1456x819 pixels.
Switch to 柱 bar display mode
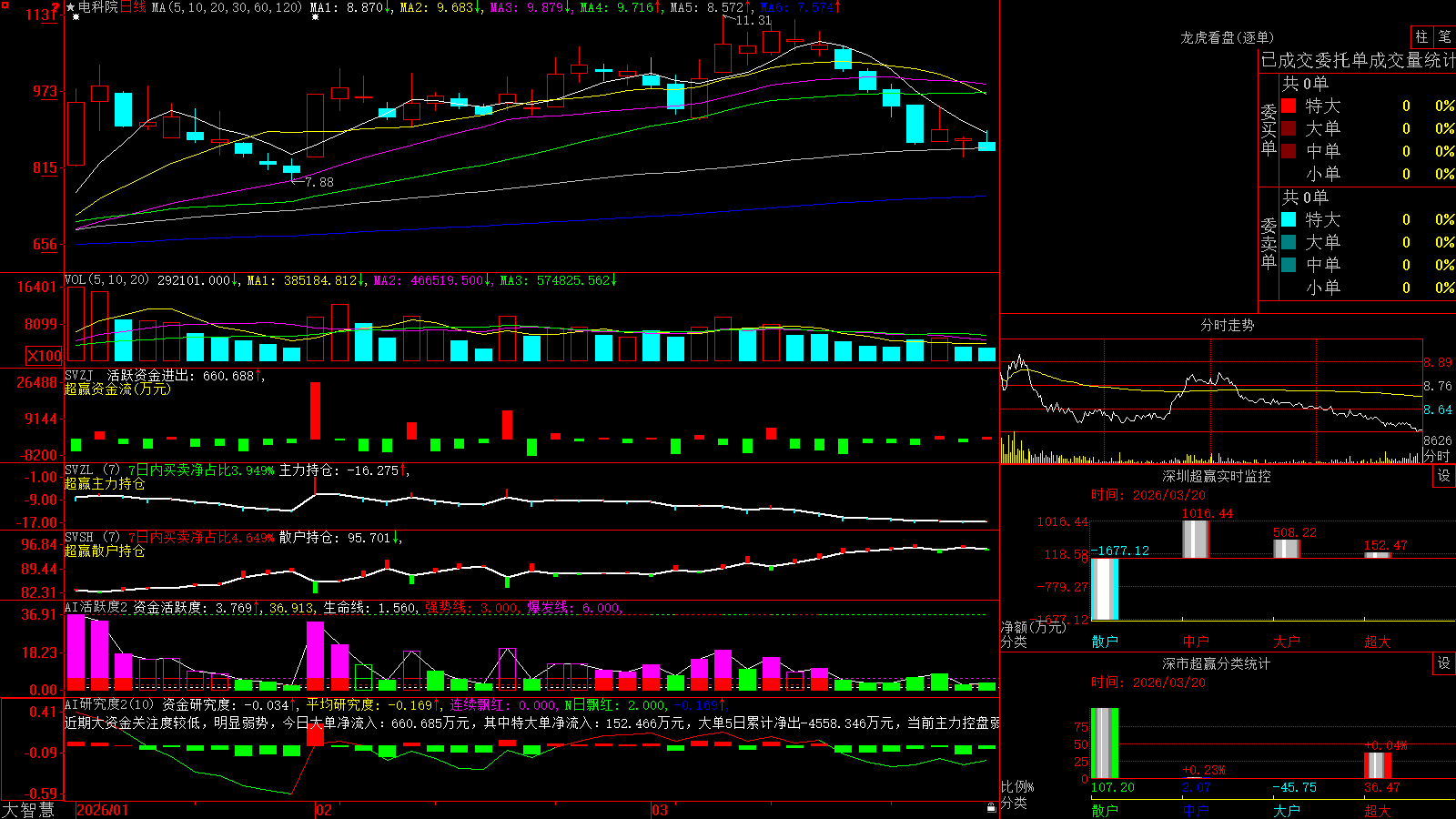(x=1421, y=37)
